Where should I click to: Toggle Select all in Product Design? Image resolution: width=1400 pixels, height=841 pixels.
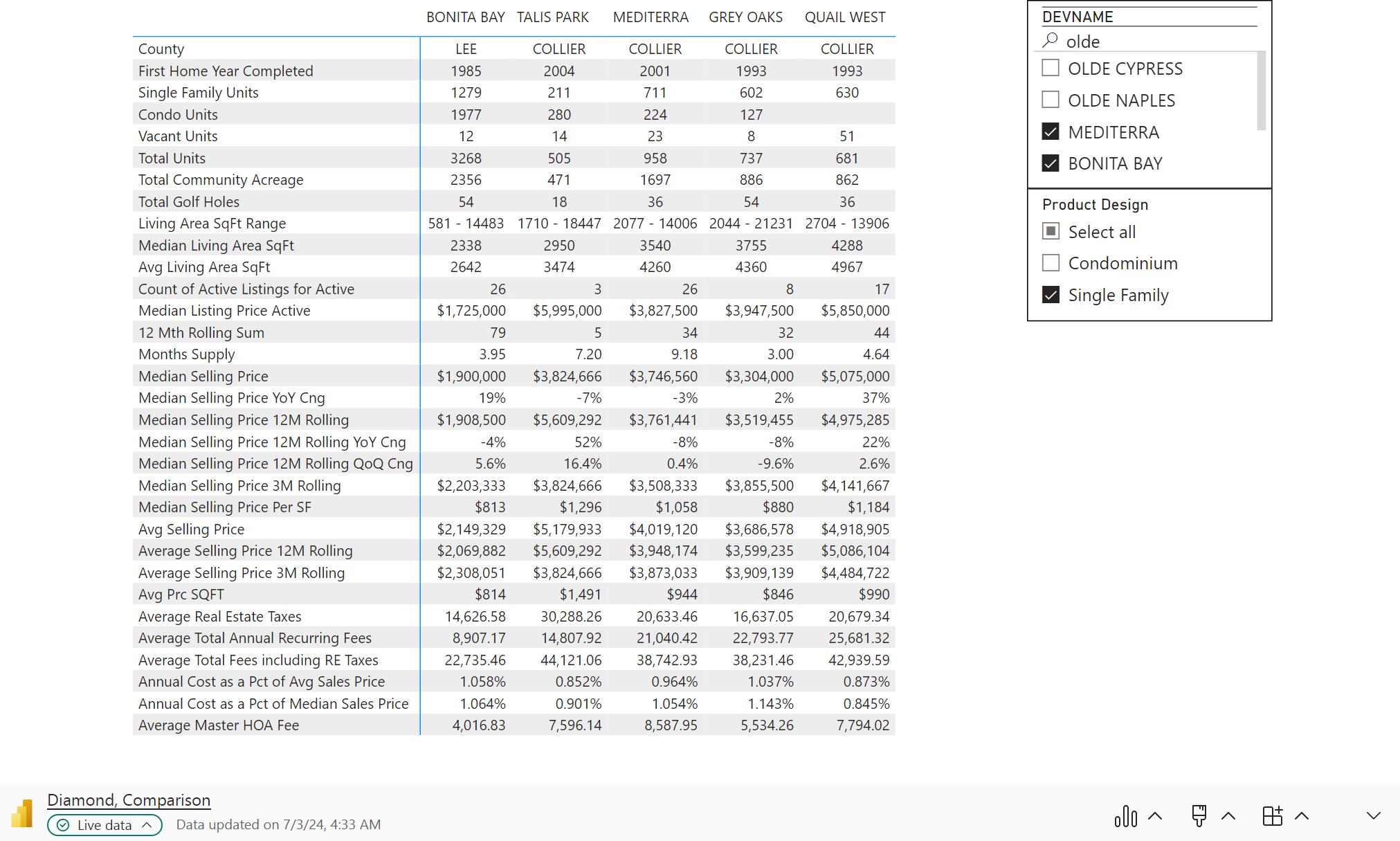[1051, 231]
